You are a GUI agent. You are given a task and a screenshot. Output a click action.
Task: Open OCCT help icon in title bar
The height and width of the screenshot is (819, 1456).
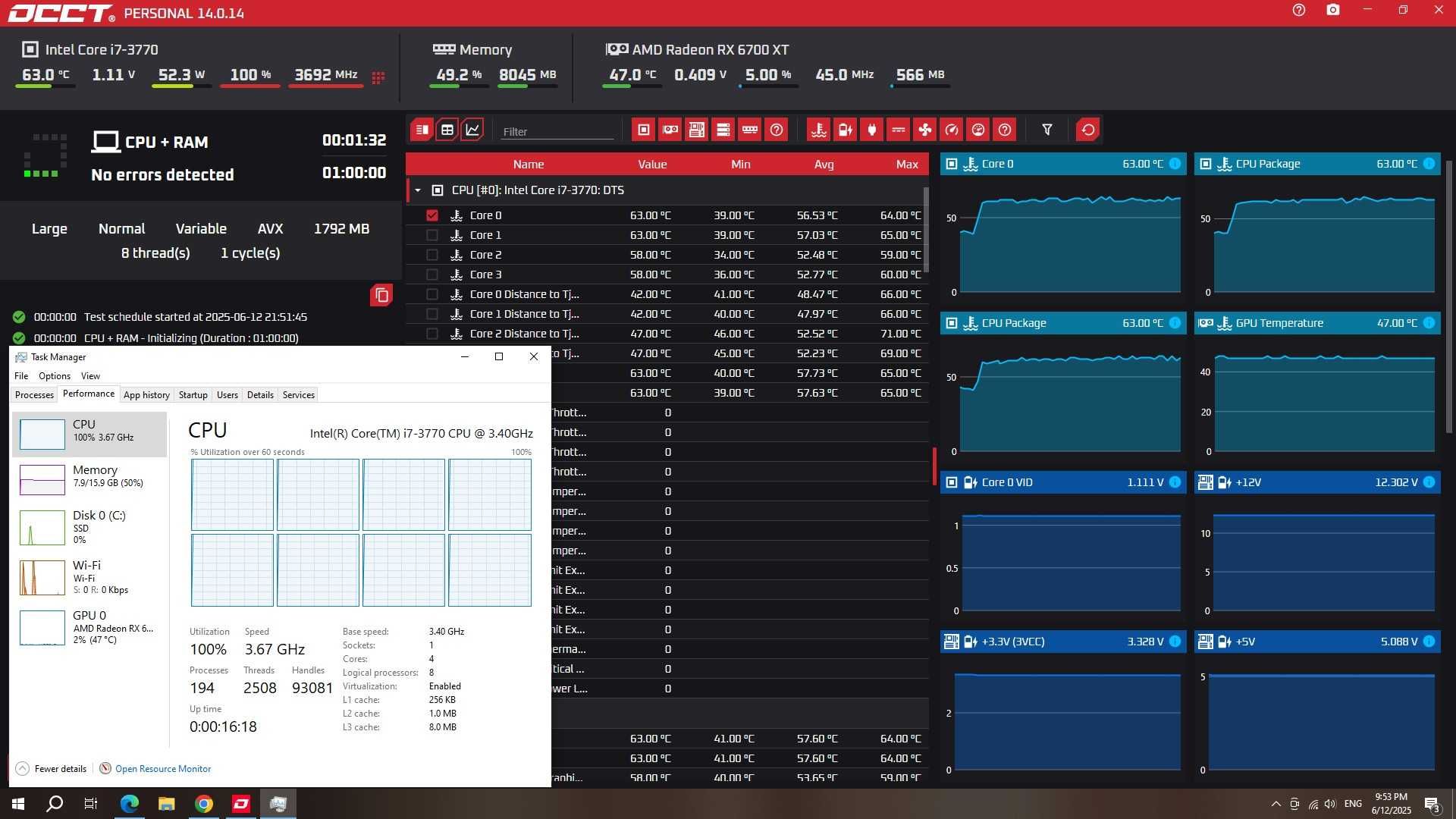(1299, 10)
